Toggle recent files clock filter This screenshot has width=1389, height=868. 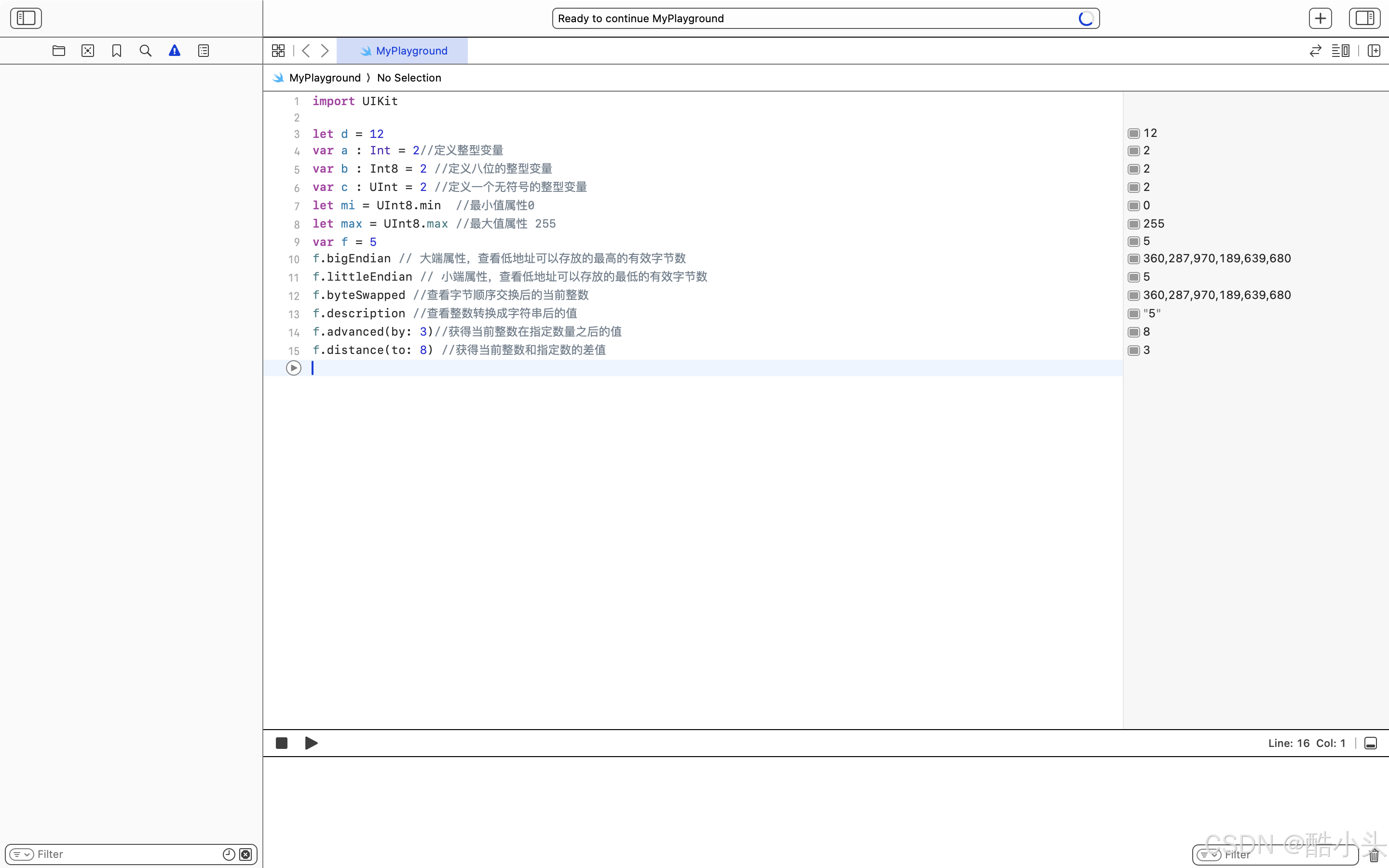pos(229,854)
